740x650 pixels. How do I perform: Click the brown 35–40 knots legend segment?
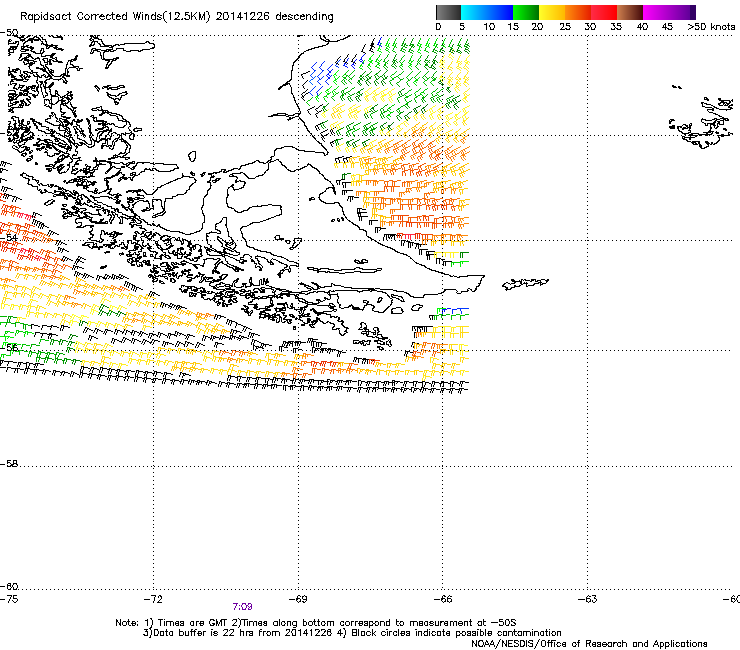630,12
